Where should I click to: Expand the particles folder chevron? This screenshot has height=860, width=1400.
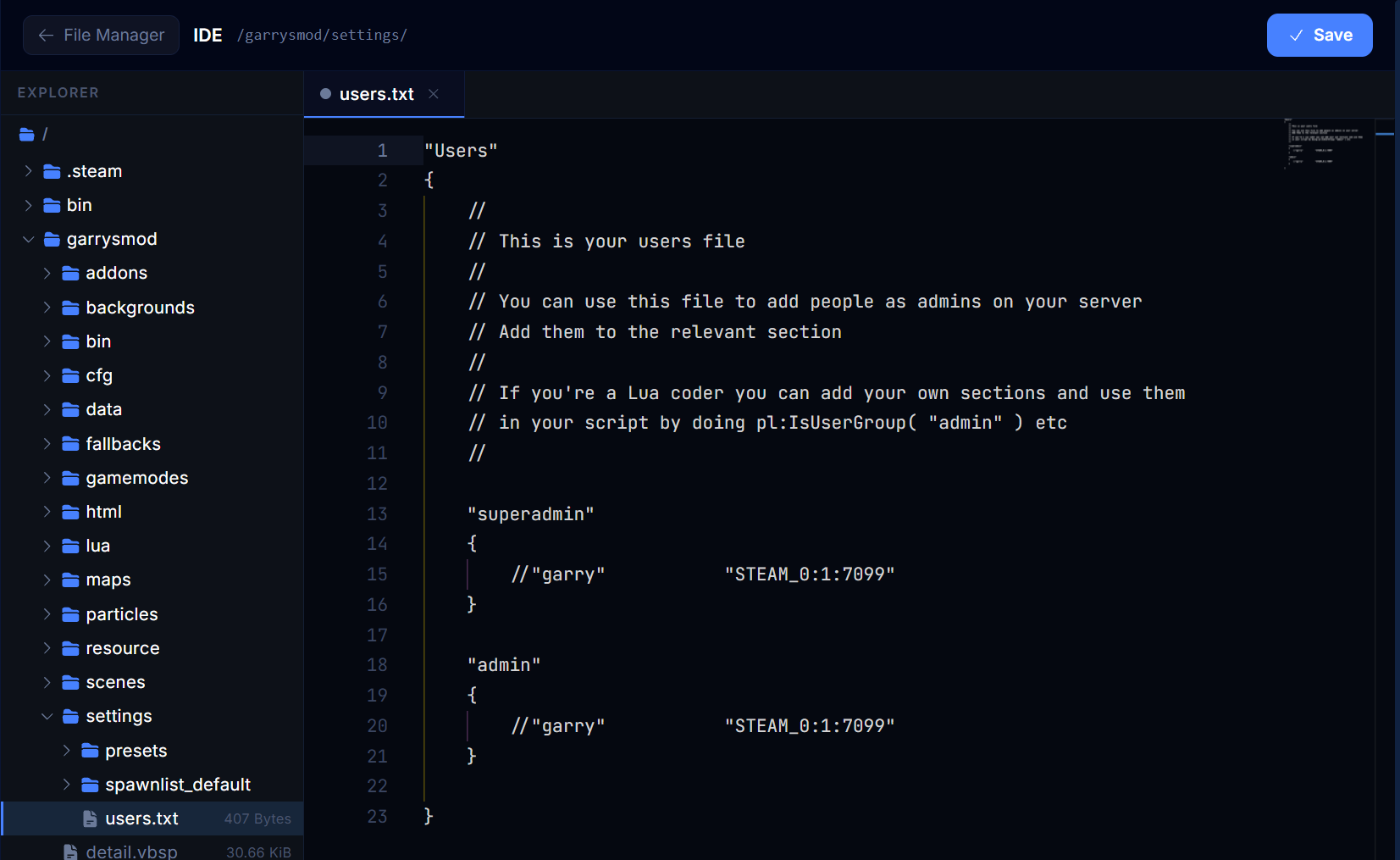(x=47, y=614)
